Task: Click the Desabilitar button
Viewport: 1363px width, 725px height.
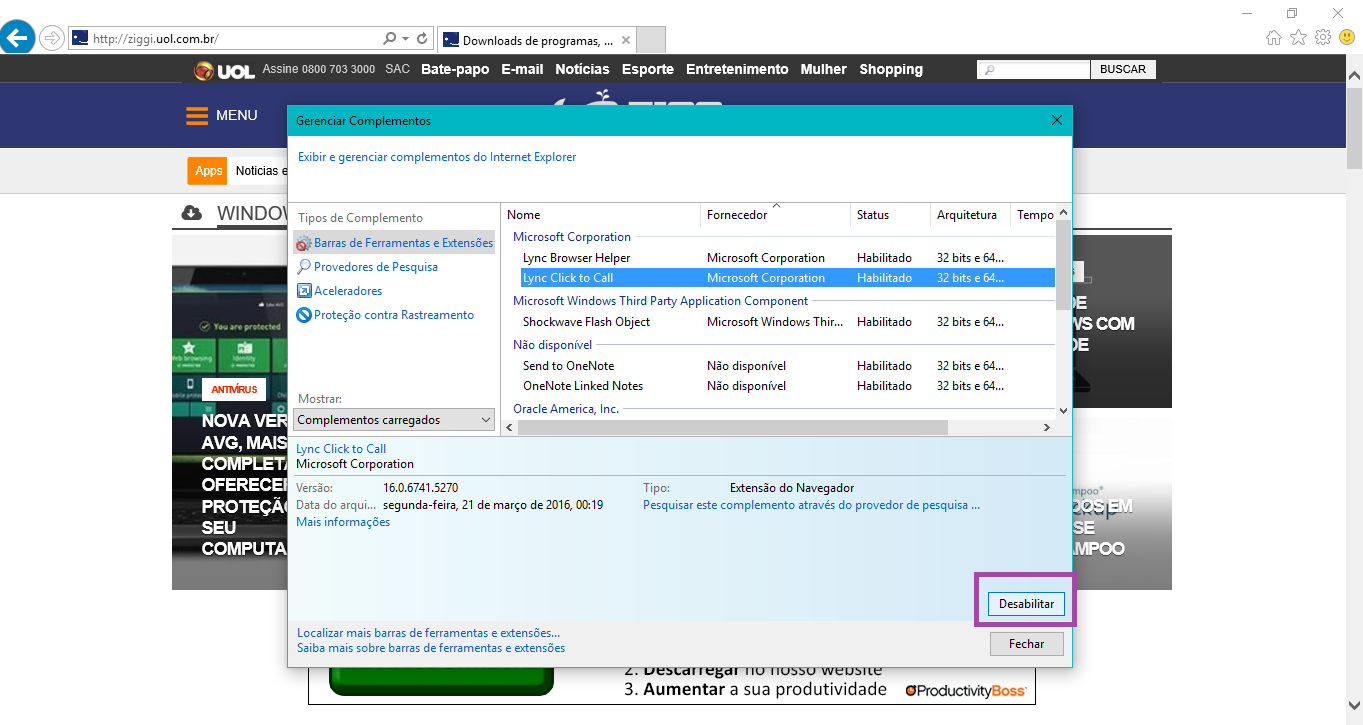Action: click(1026, 604)
